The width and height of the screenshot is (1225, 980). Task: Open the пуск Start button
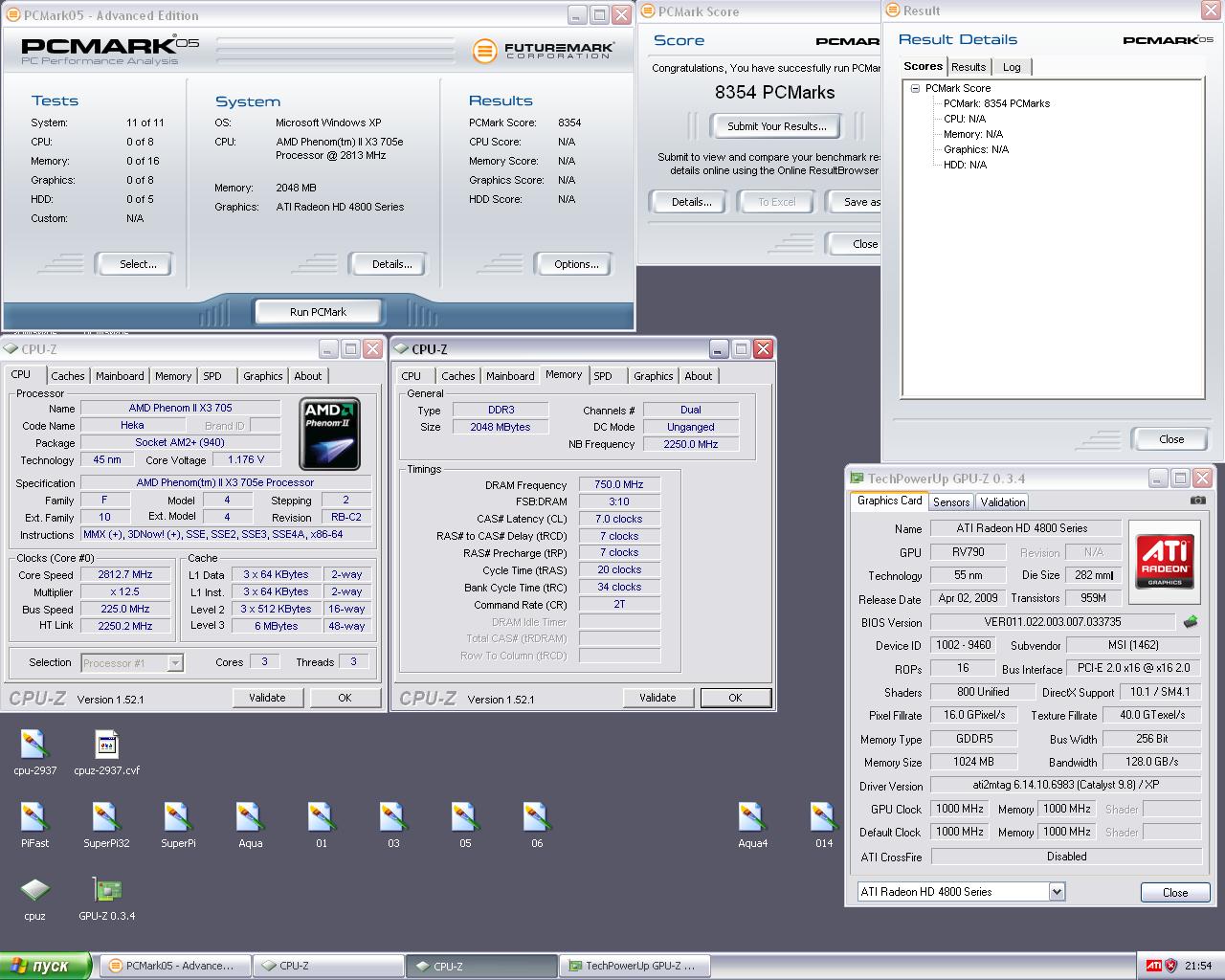(x=46, y=966)
